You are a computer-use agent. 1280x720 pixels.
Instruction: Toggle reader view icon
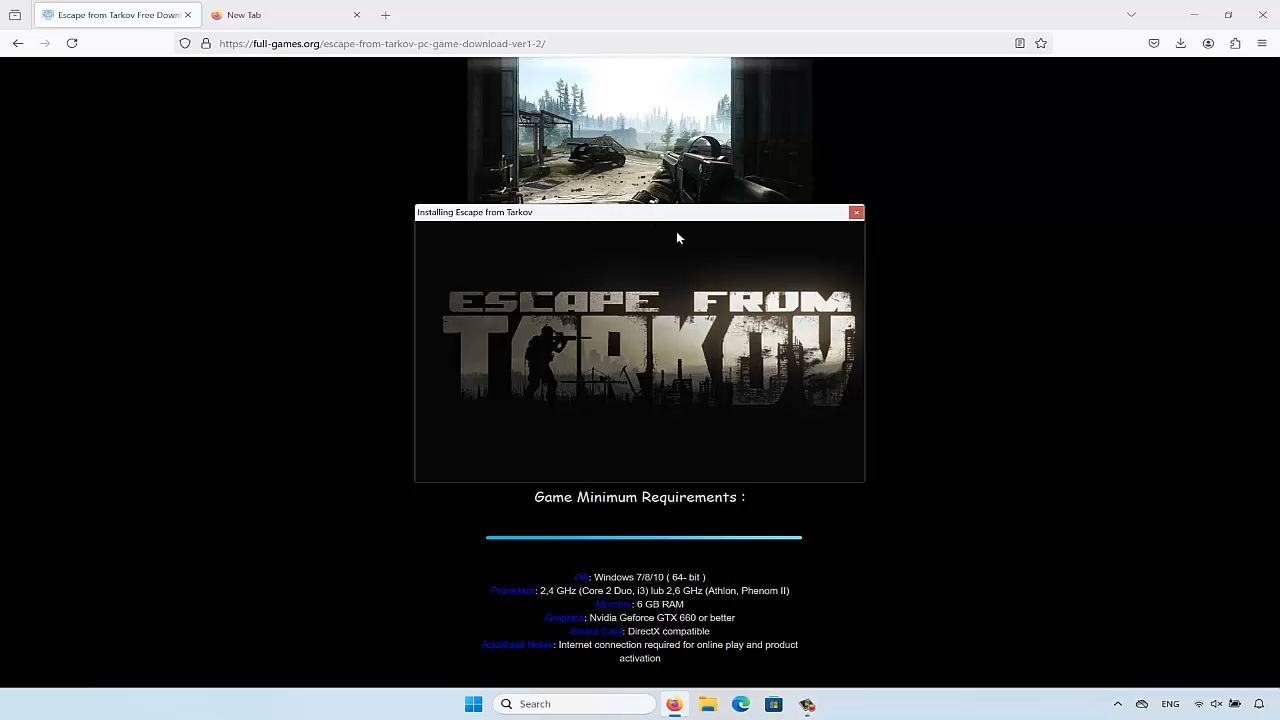tap(1019, 43)
